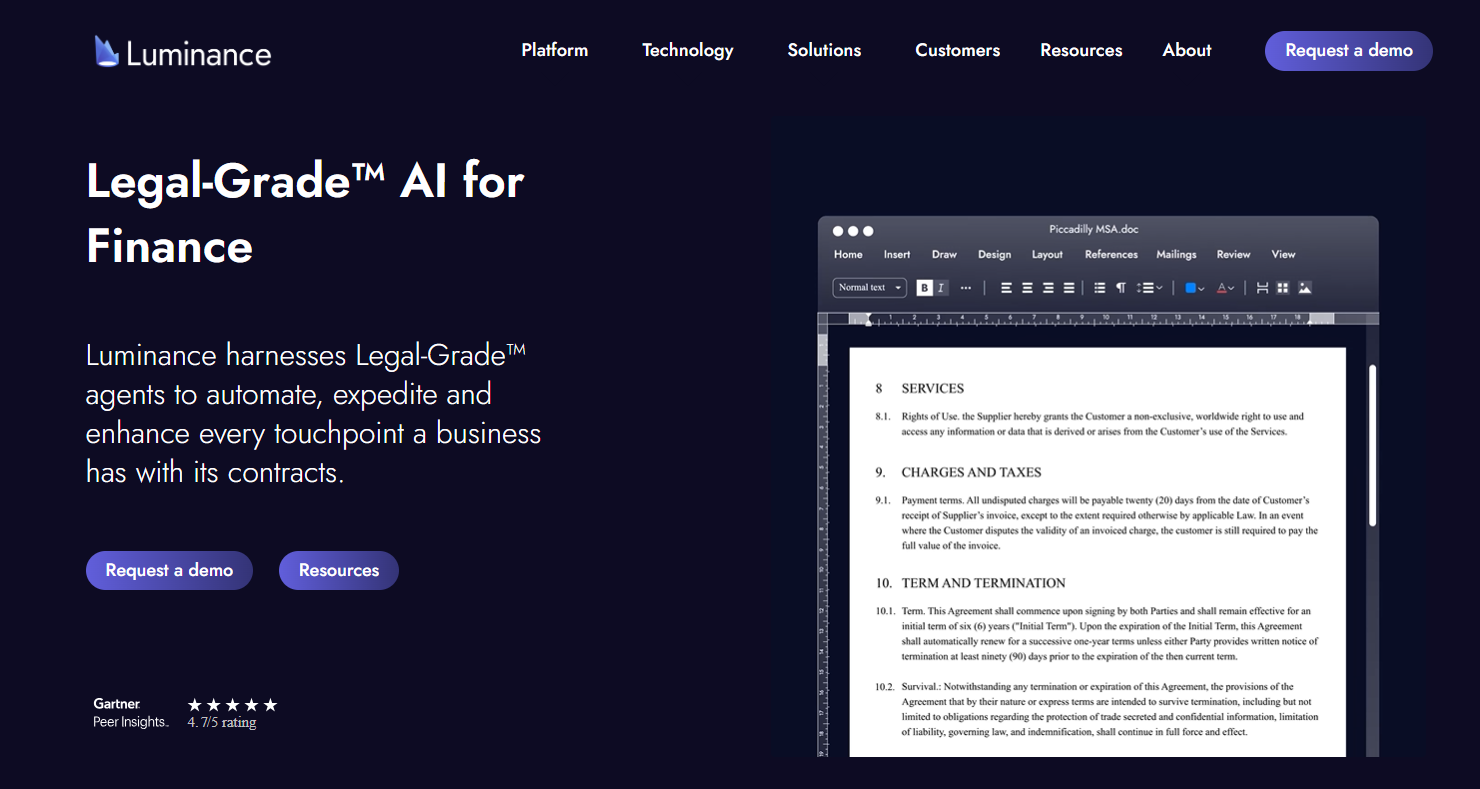Open more formatting options (three dots)

965,288
